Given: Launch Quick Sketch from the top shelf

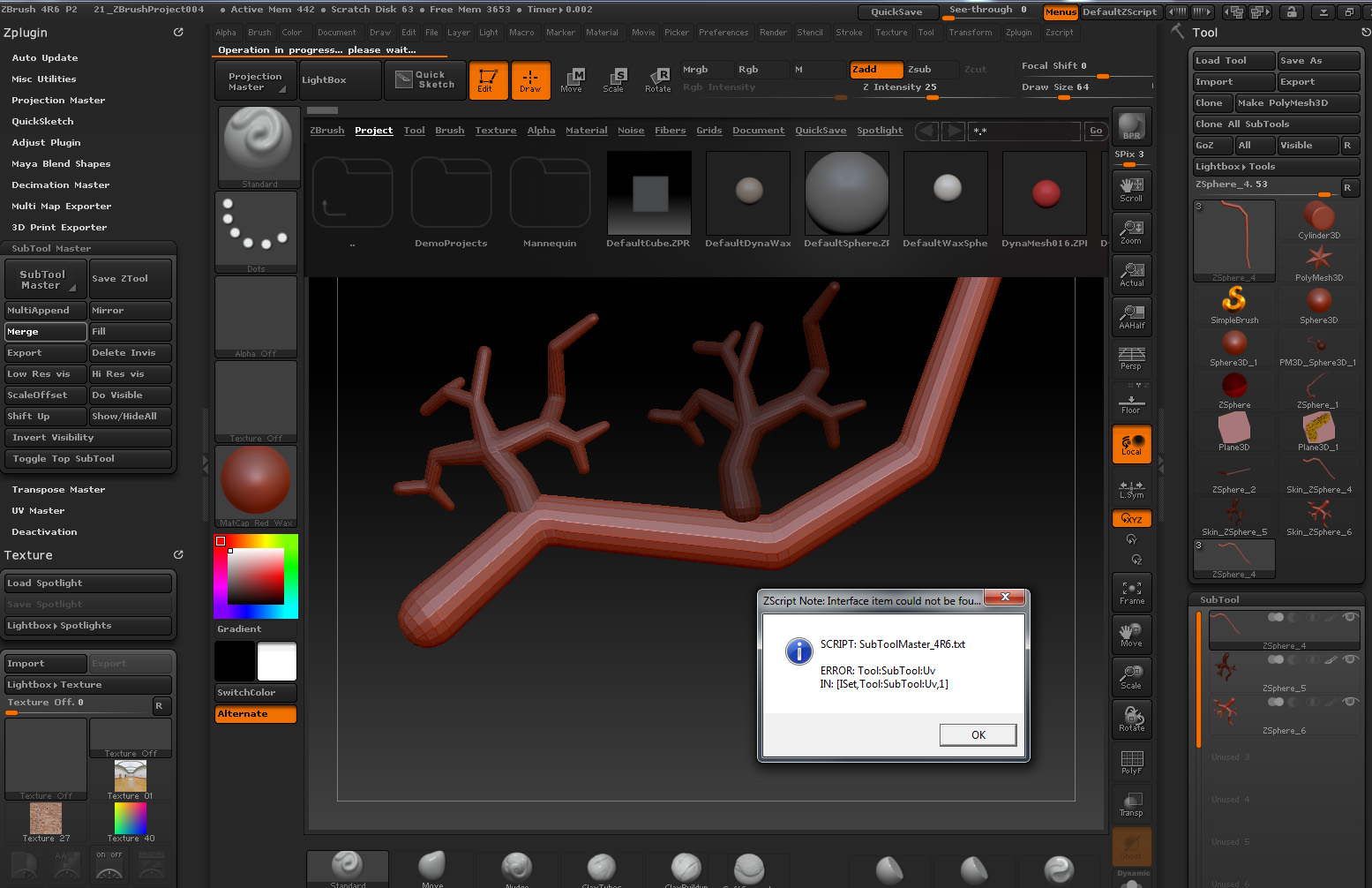Looking at the screenshot, I should click(424, 80).
